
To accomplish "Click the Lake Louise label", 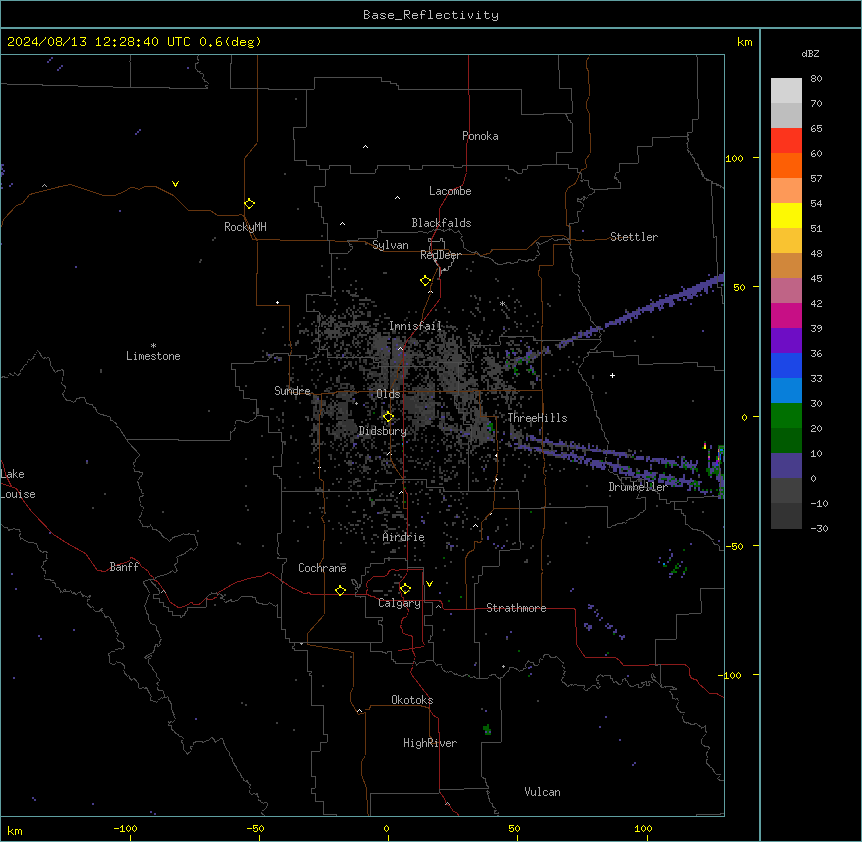I will 18,484.
